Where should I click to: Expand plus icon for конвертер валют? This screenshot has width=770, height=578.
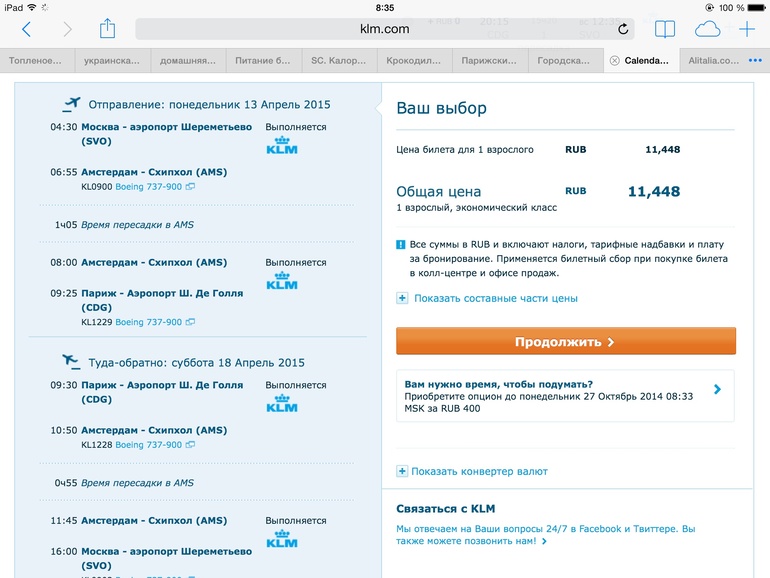(402, 471)
